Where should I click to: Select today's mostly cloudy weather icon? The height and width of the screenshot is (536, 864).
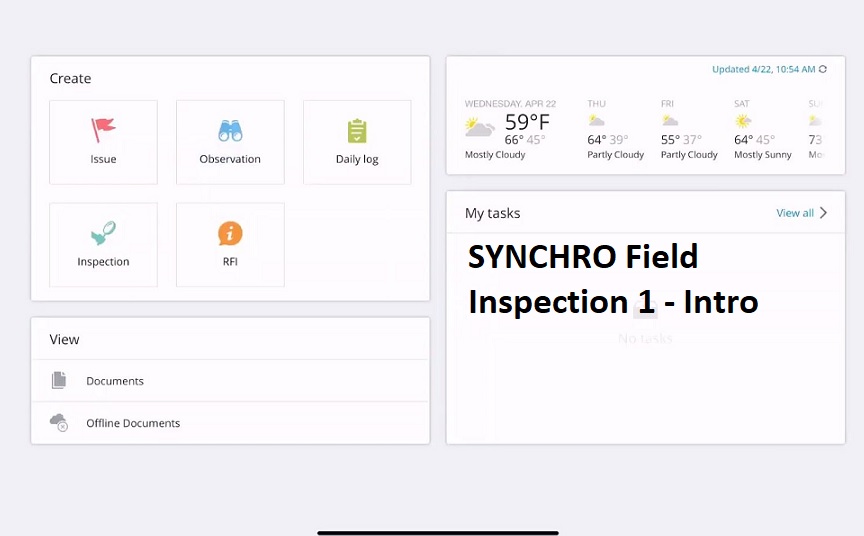click(x=479, y=127)
